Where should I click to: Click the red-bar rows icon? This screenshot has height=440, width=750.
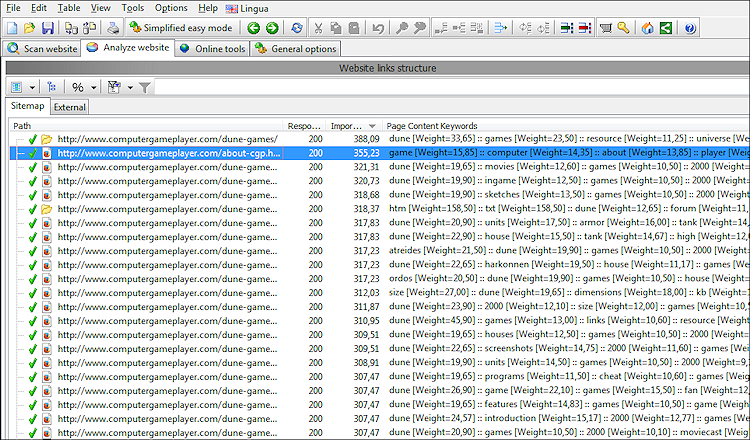point(585,28)
